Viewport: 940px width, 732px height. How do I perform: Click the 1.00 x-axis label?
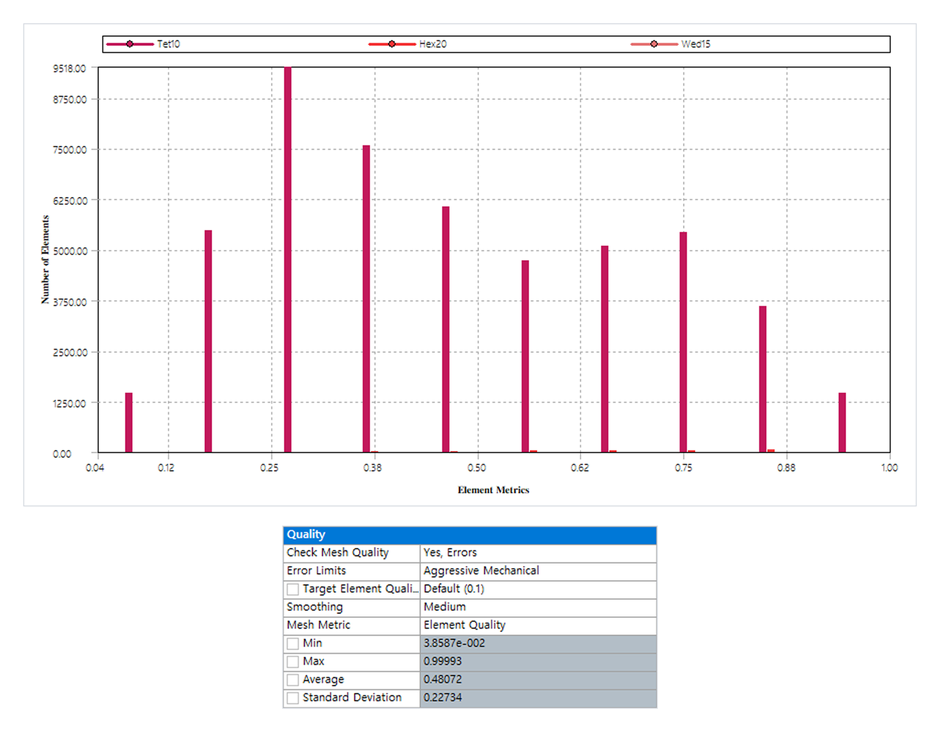(x=890, y=468)
